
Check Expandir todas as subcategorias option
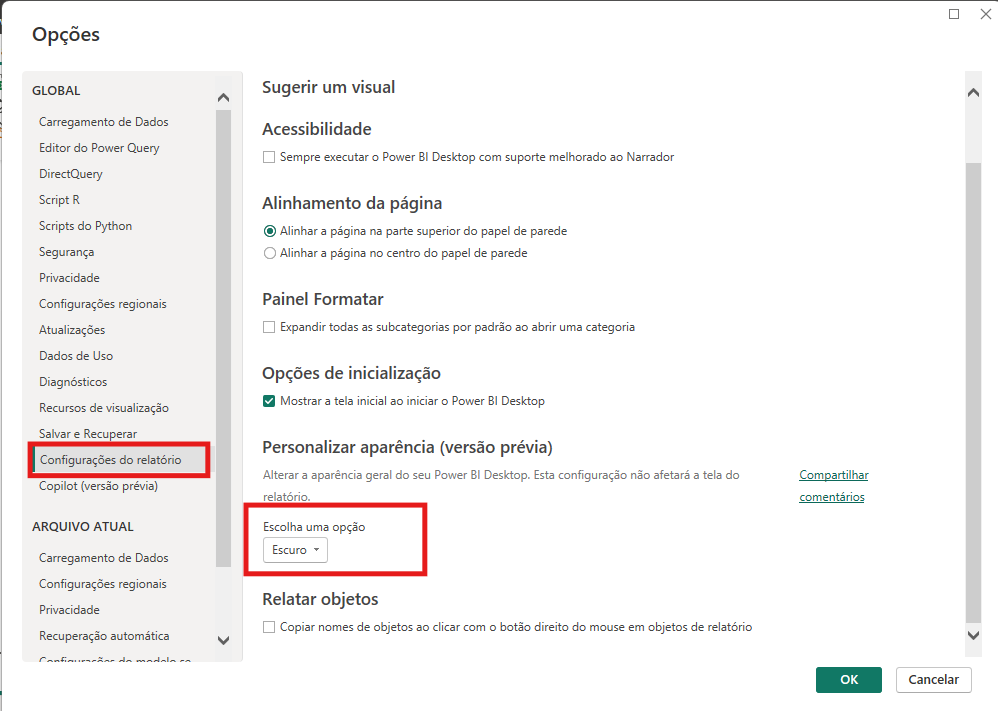[268, 327]
